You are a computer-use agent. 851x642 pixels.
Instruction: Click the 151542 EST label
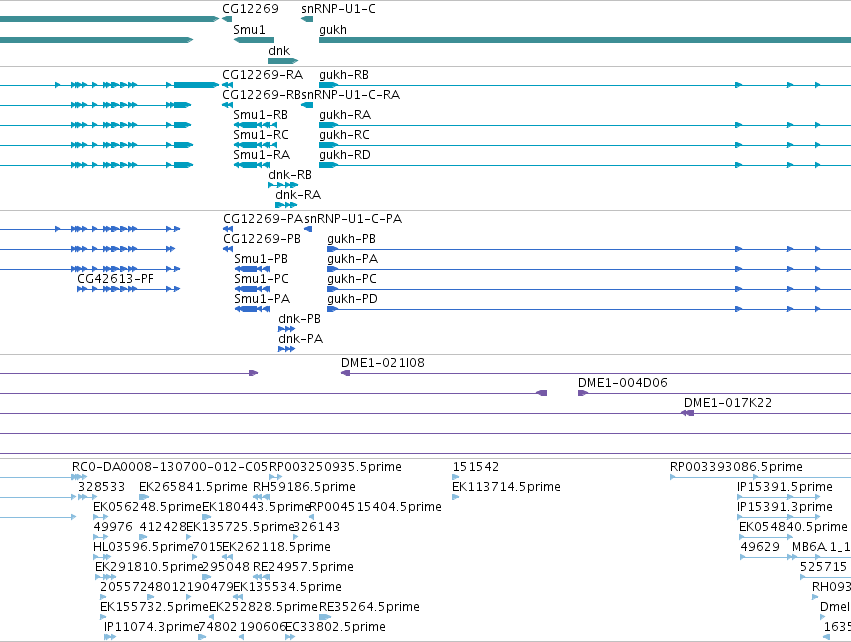(476, 467)
